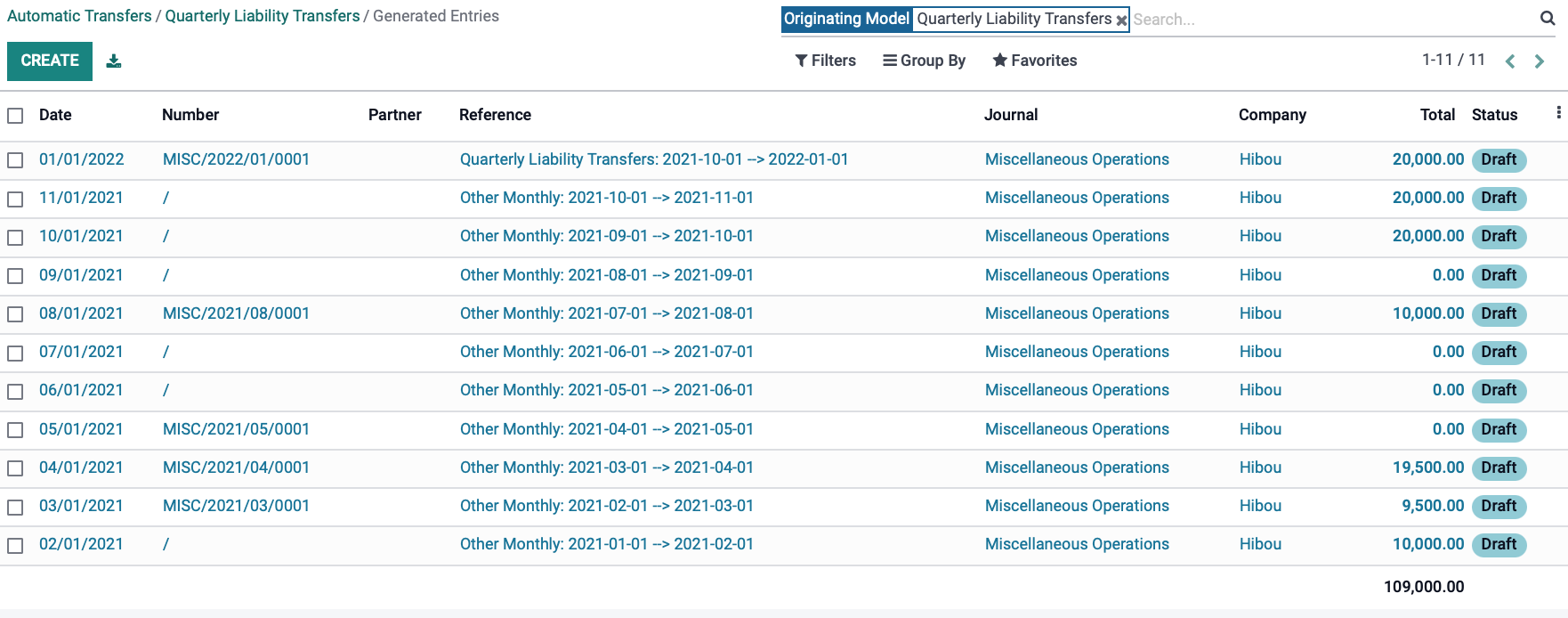This screenshot has height=618, width=1568.
Task: Click reference Other Monthly: 2021-05-01 --> 2021-06-01
Action: tap(607, 390)
